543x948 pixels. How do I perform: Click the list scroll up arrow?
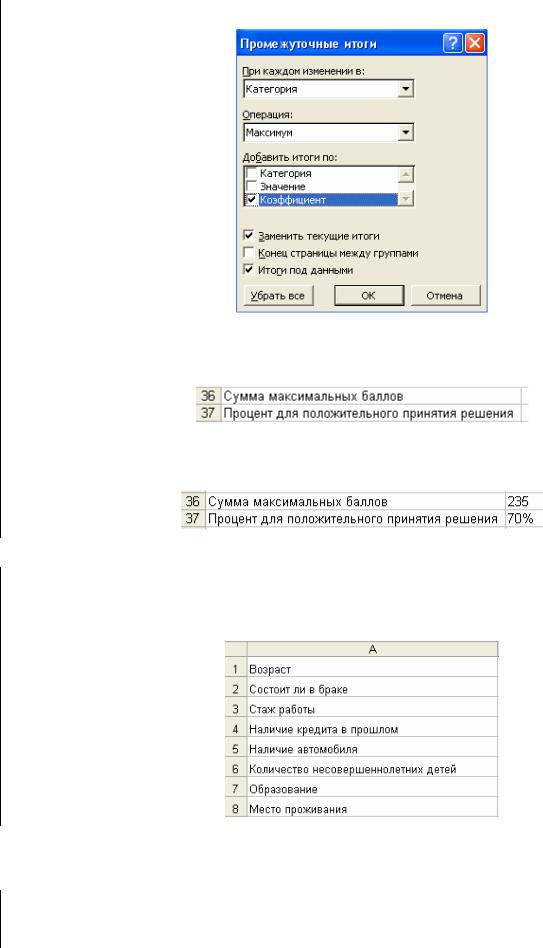(406, 175)
